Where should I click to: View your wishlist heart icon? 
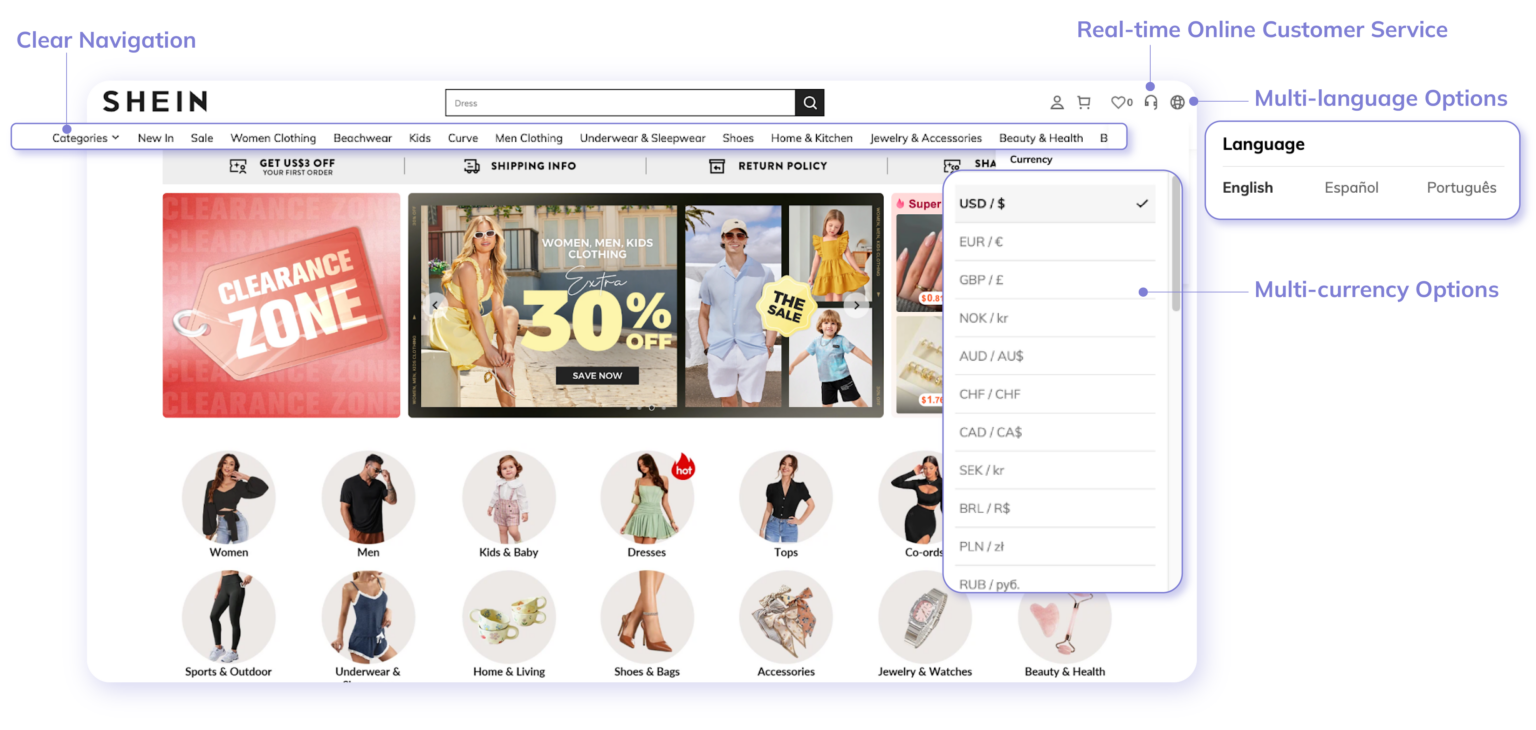1118,102
